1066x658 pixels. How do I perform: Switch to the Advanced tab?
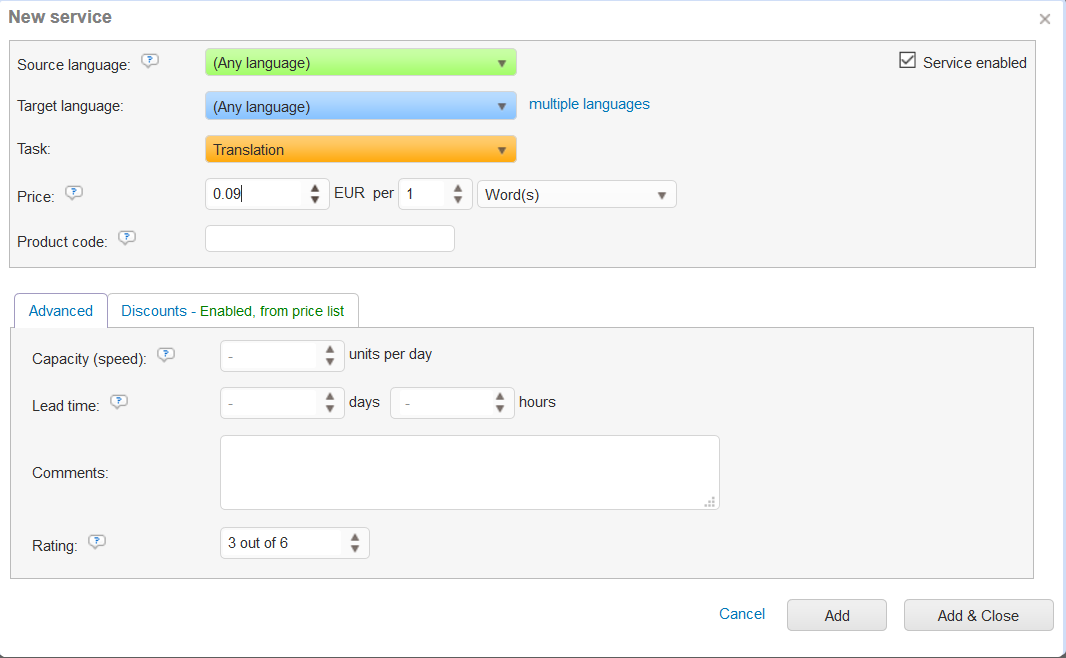pos(61,311)
